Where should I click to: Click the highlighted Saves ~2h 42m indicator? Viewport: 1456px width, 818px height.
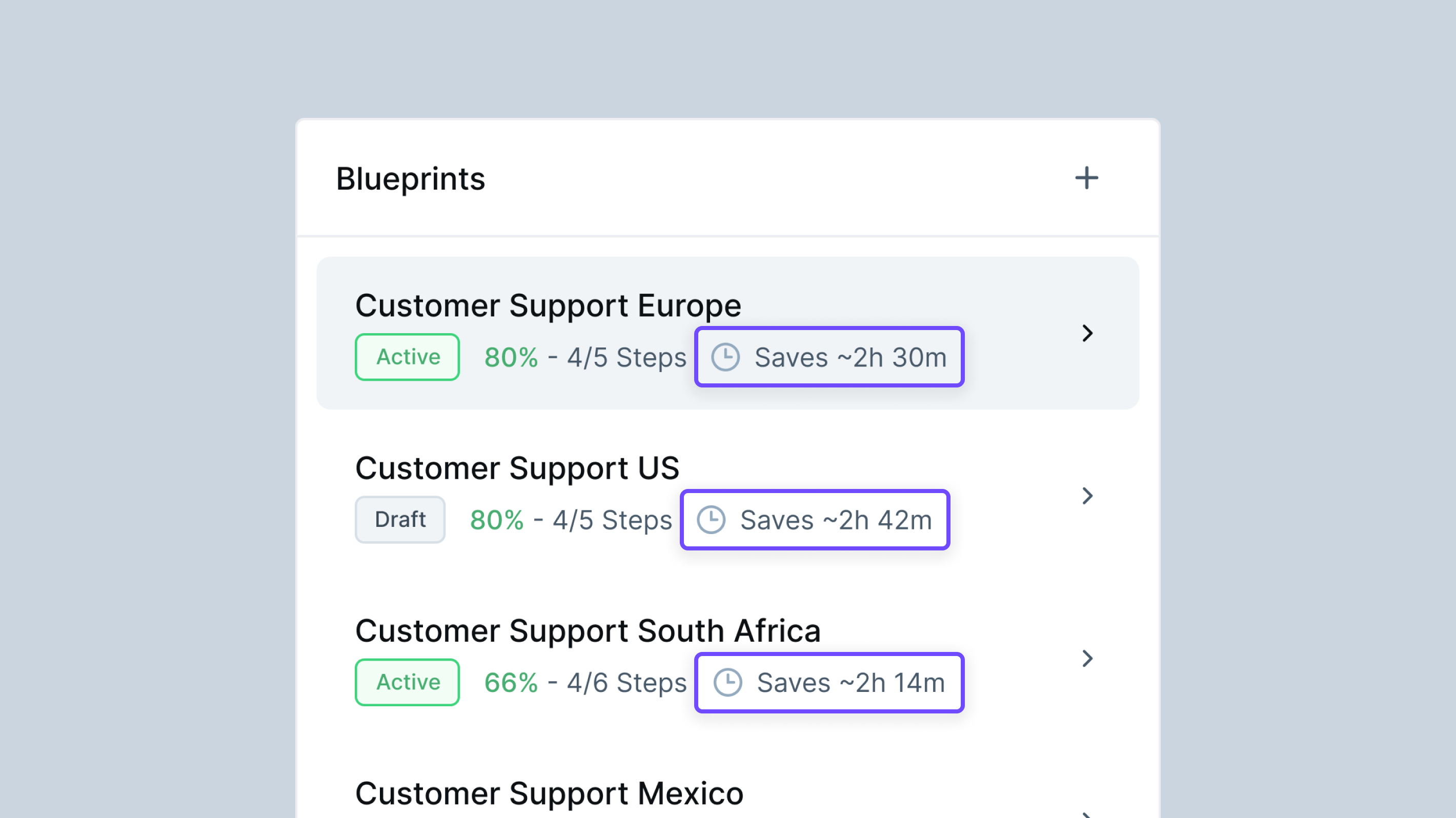click(x=814, y=520)
